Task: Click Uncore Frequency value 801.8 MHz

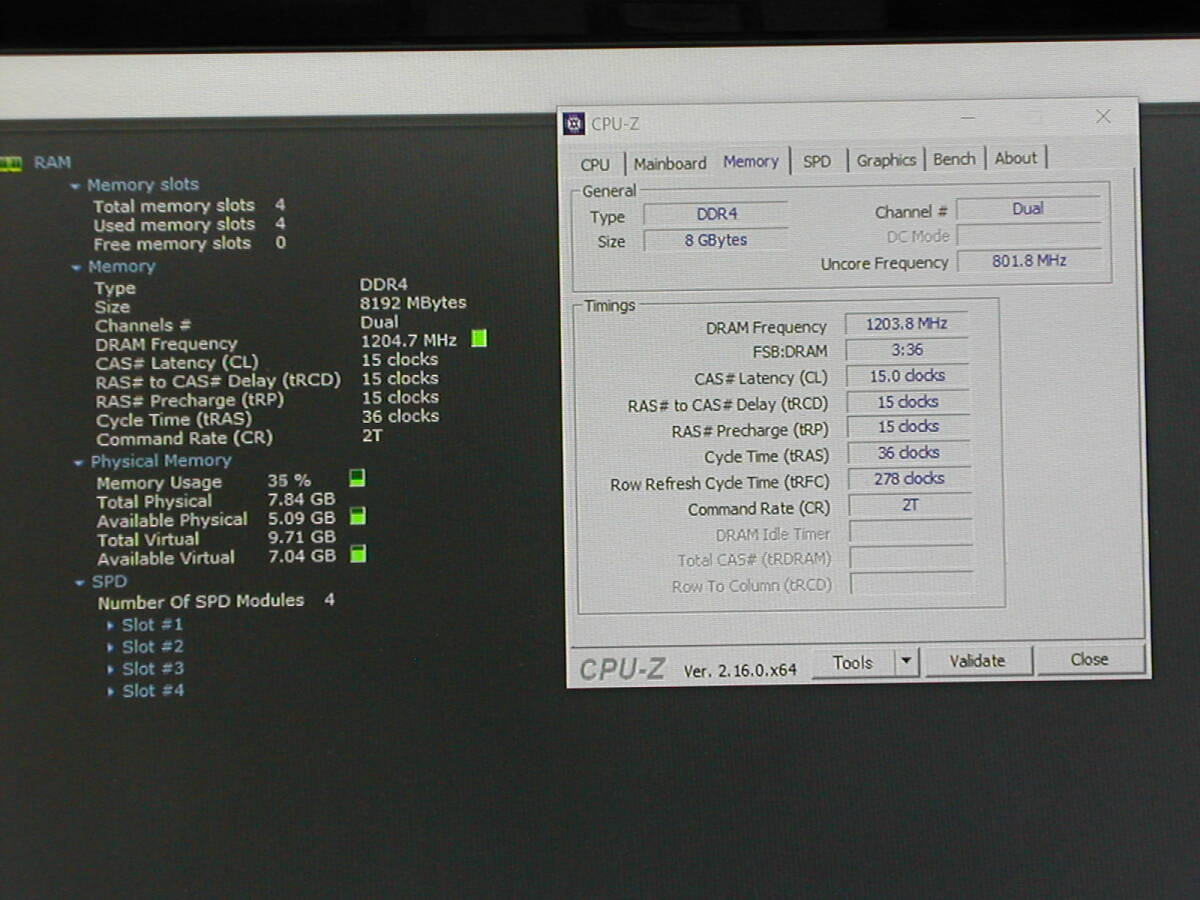Action: point(1029,261)
